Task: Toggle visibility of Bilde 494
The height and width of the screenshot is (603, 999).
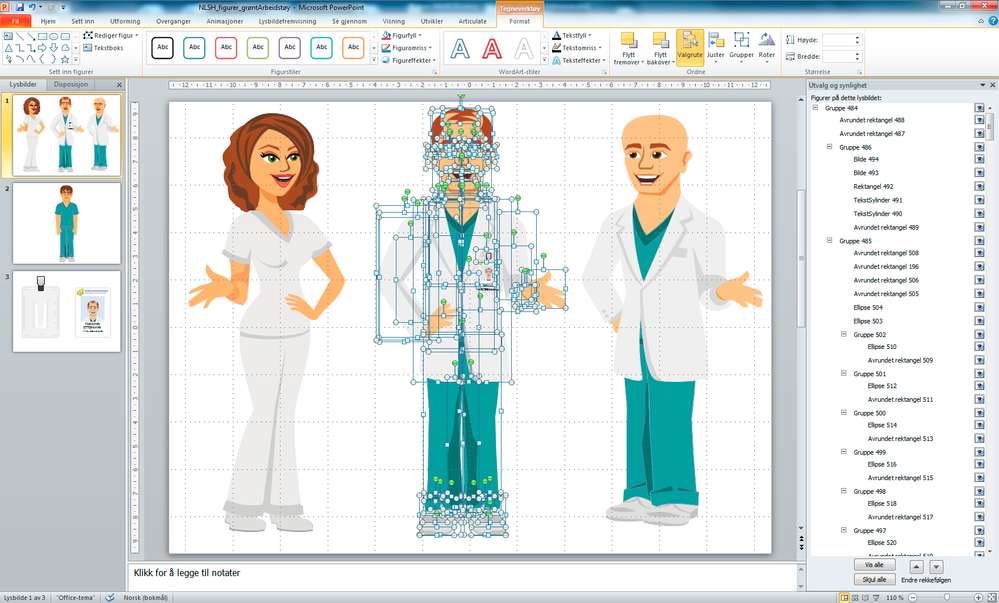Action: pos(980,159)
